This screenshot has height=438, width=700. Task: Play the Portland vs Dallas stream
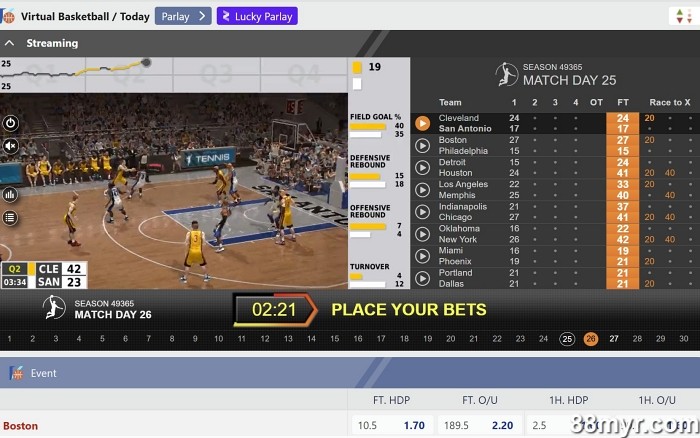[422, 278]
